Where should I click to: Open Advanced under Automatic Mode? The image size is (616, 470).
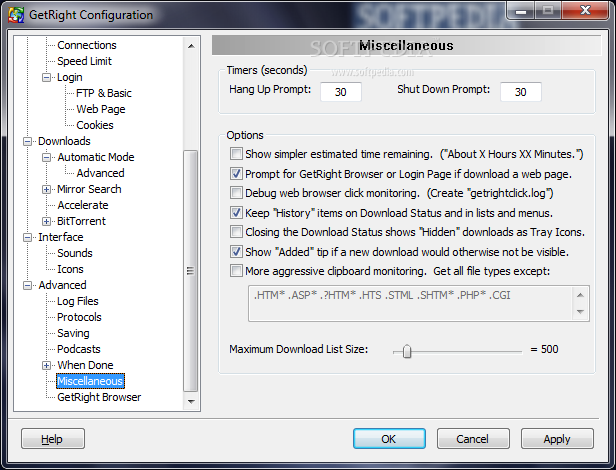[x=100, y=173]
